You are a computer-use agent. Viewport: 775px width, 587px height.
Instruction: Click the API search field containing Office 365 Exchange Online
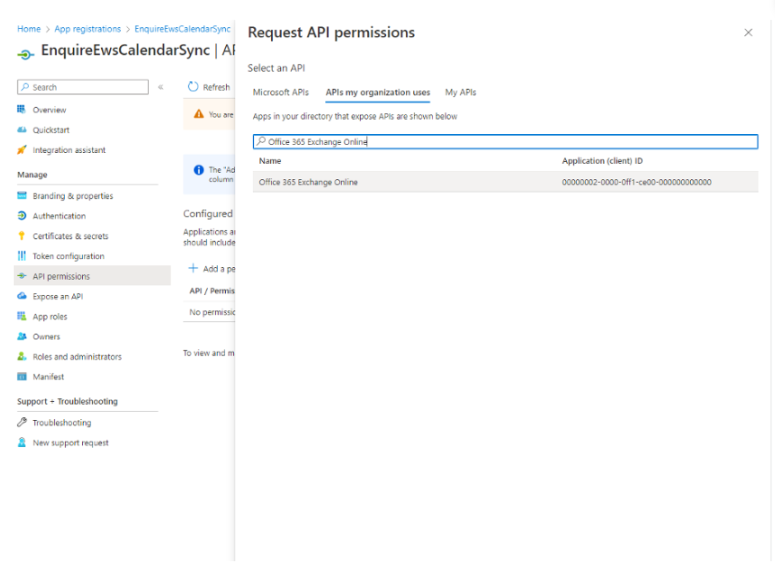[505, 141]
